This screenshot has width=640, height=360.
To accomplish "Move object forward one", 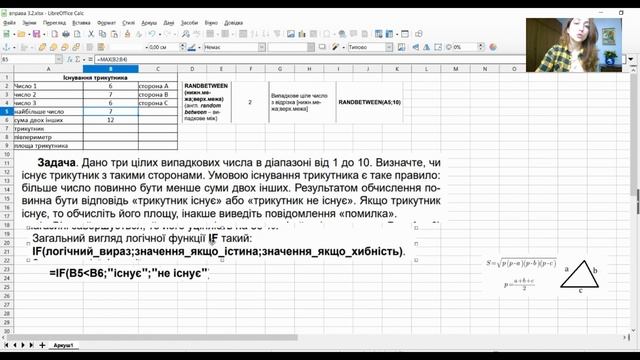I will coord(53,47).
